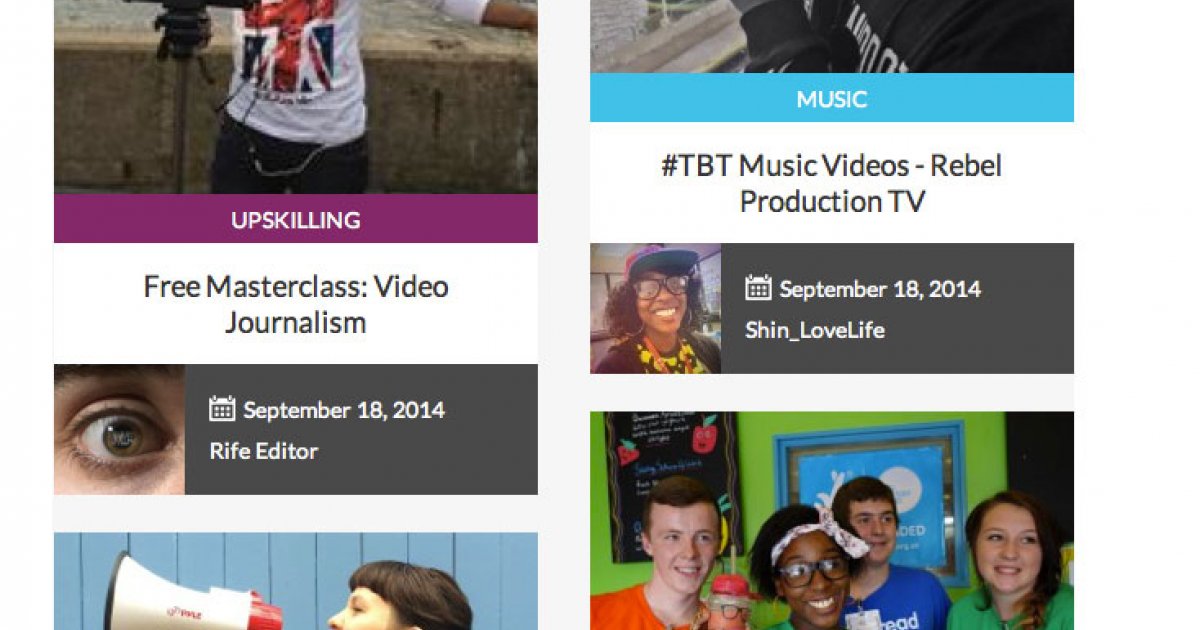Select the September 18, 2014 date under #TBT Music Videos
The width and height of the screenshot is (1200, 630).
click(880, 290)
